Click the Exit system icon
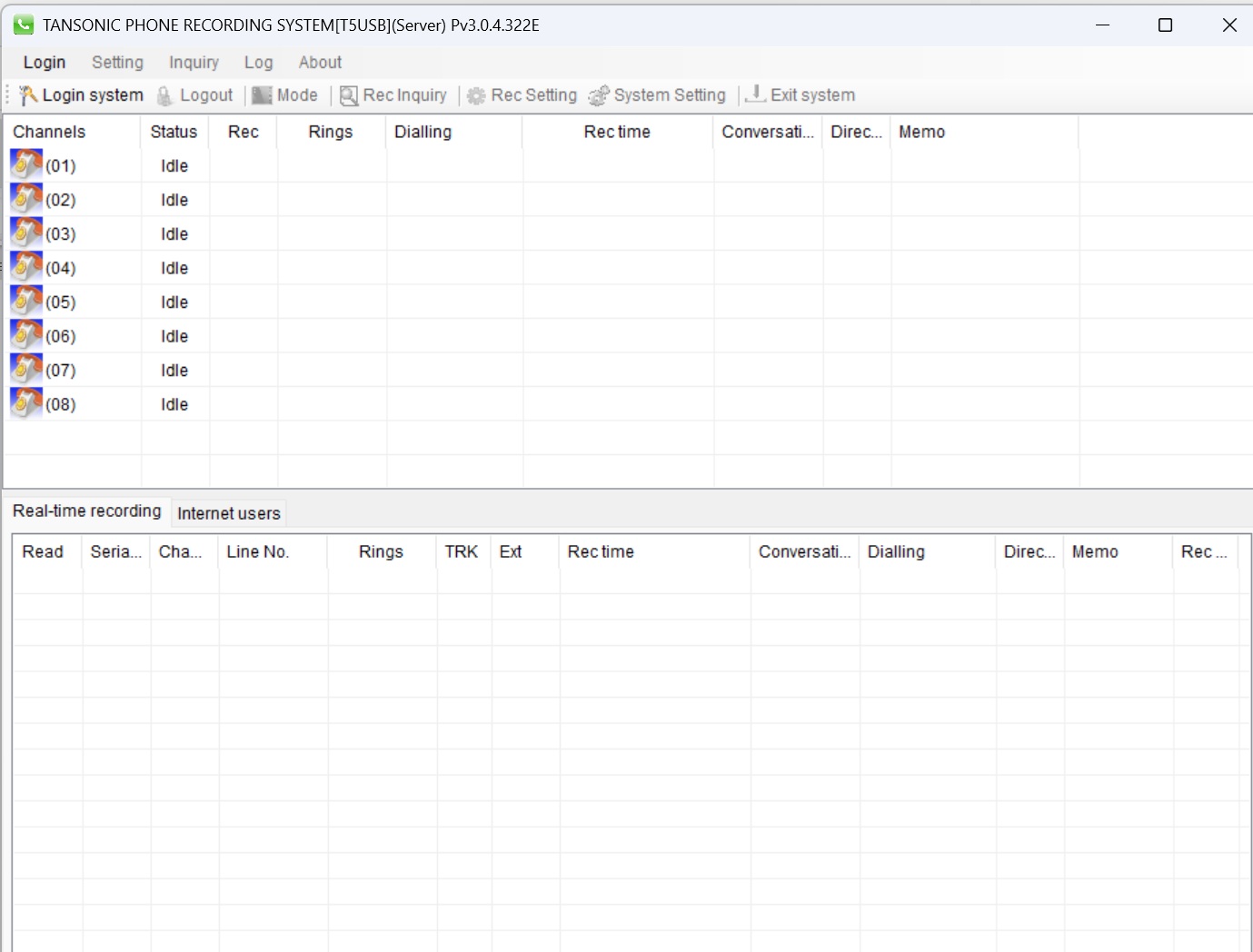 coord(755,94)
